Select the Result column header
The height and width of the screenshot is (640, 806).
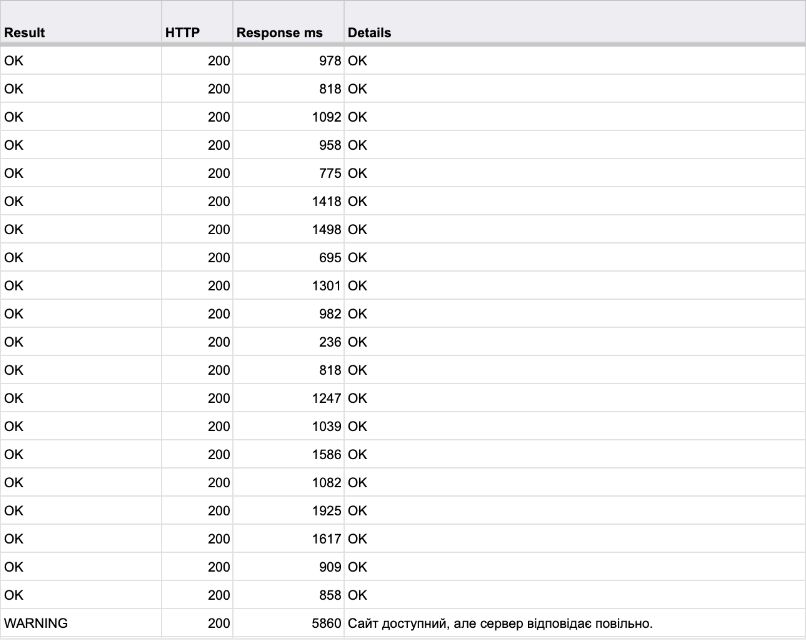point(81,23)
